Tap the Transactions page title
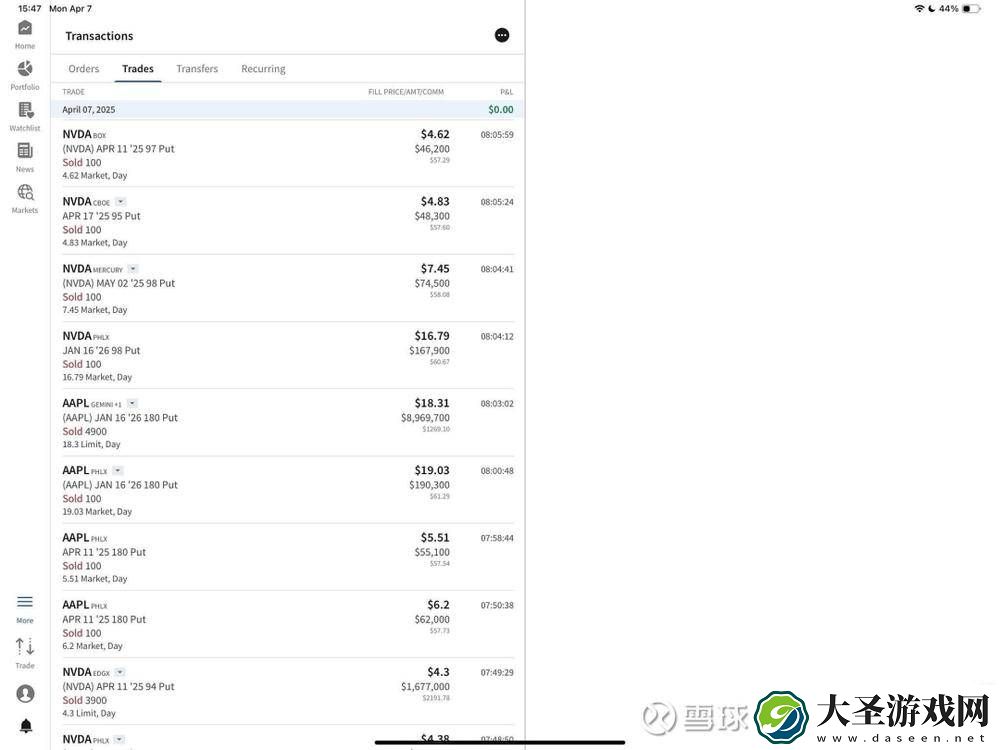The width and height of the screenshot is (1000, 750). pyautogui.click(x=99, y=36)
